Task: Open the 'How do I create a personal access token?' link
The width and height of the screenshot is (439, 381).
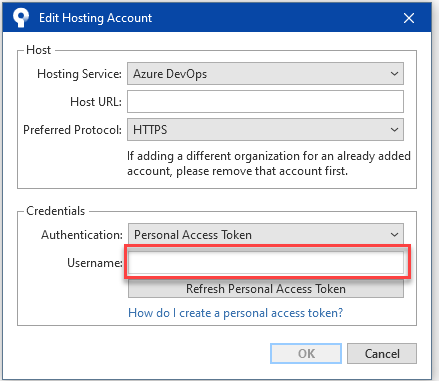Action: point(235,313)
